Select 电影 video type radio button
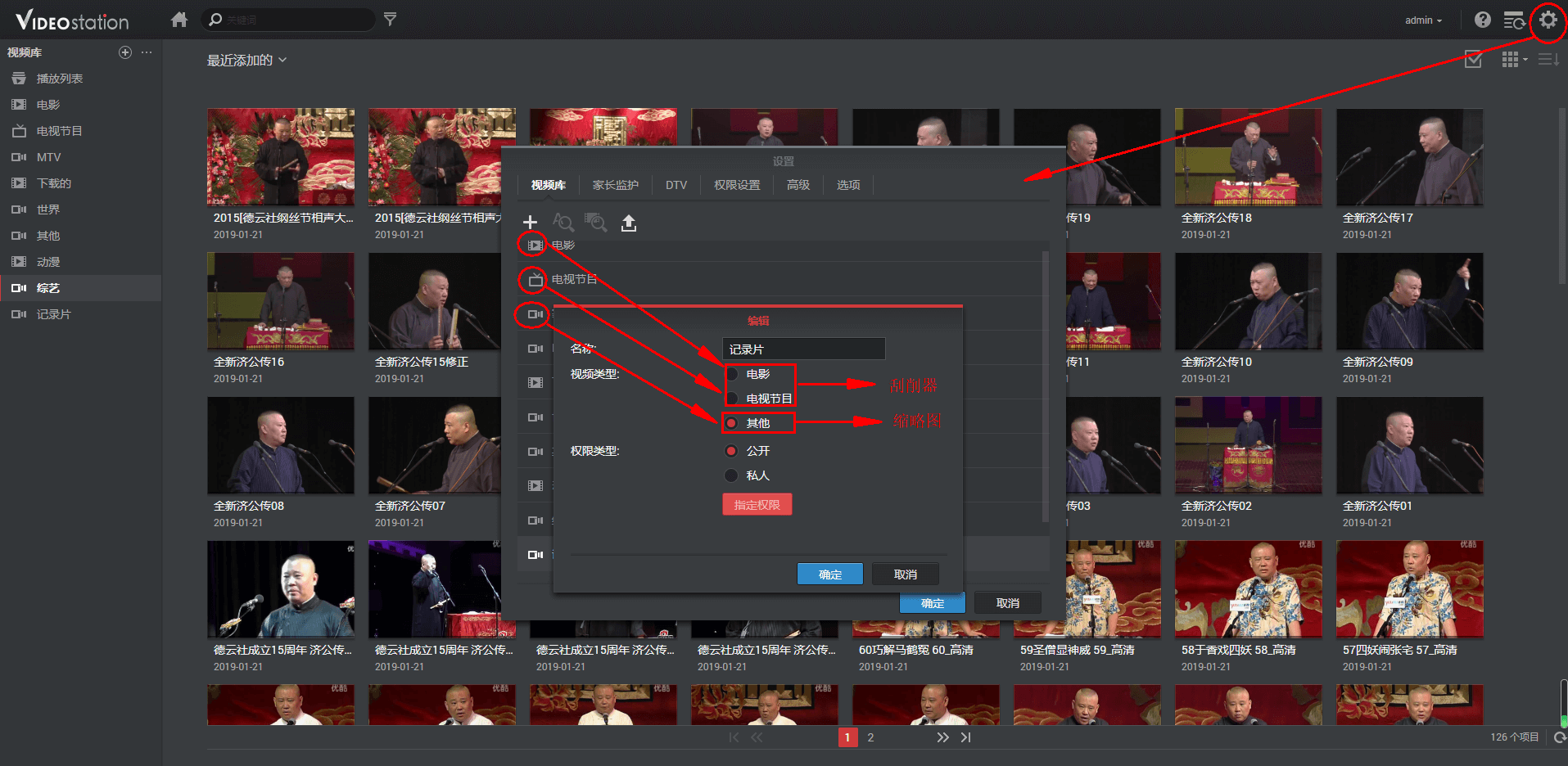The height and width of the screenshot is (766, 1568). click(732, 374)
